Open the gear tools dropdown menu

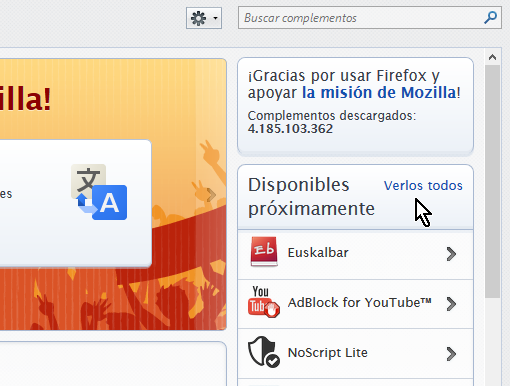[x=204, y=18]
